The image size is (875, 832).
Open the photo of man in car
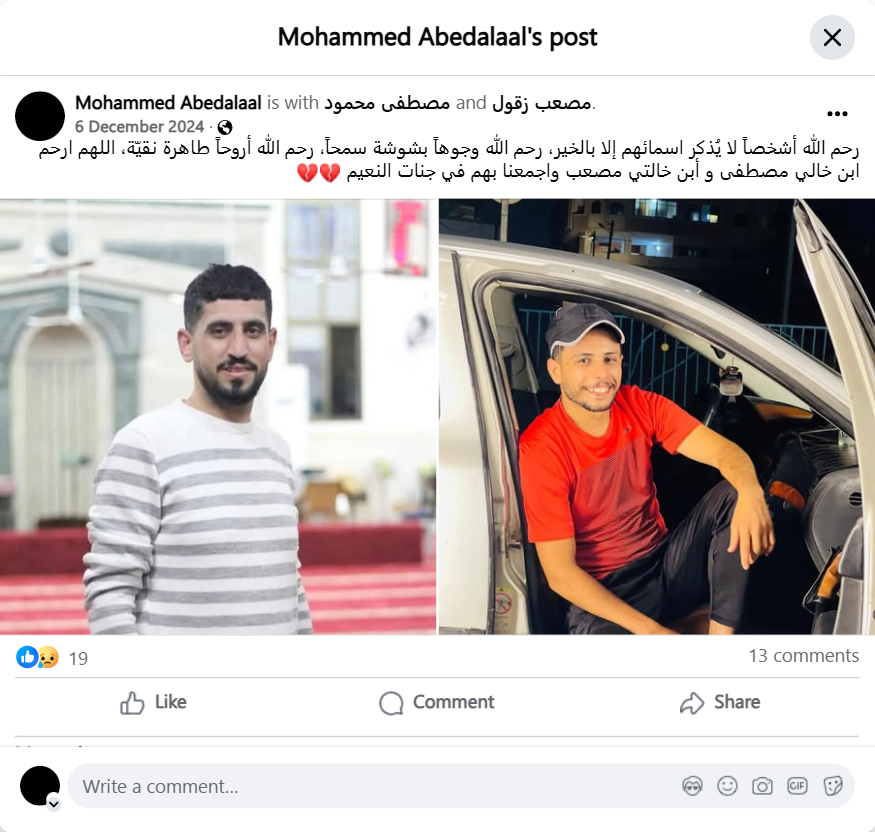tap(657, 417)
